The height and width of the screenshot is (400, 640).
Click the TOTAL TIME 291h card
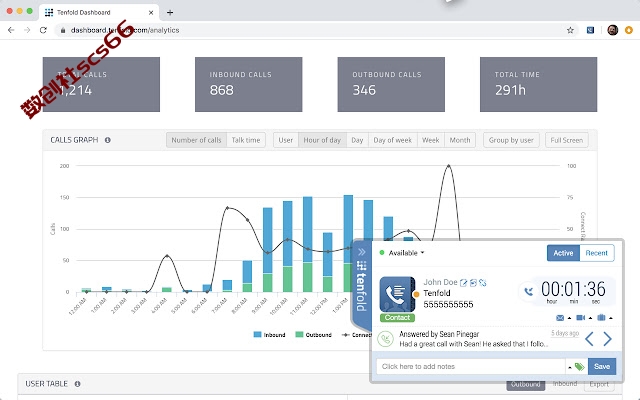pyautogui.click(x=538, y=84)
